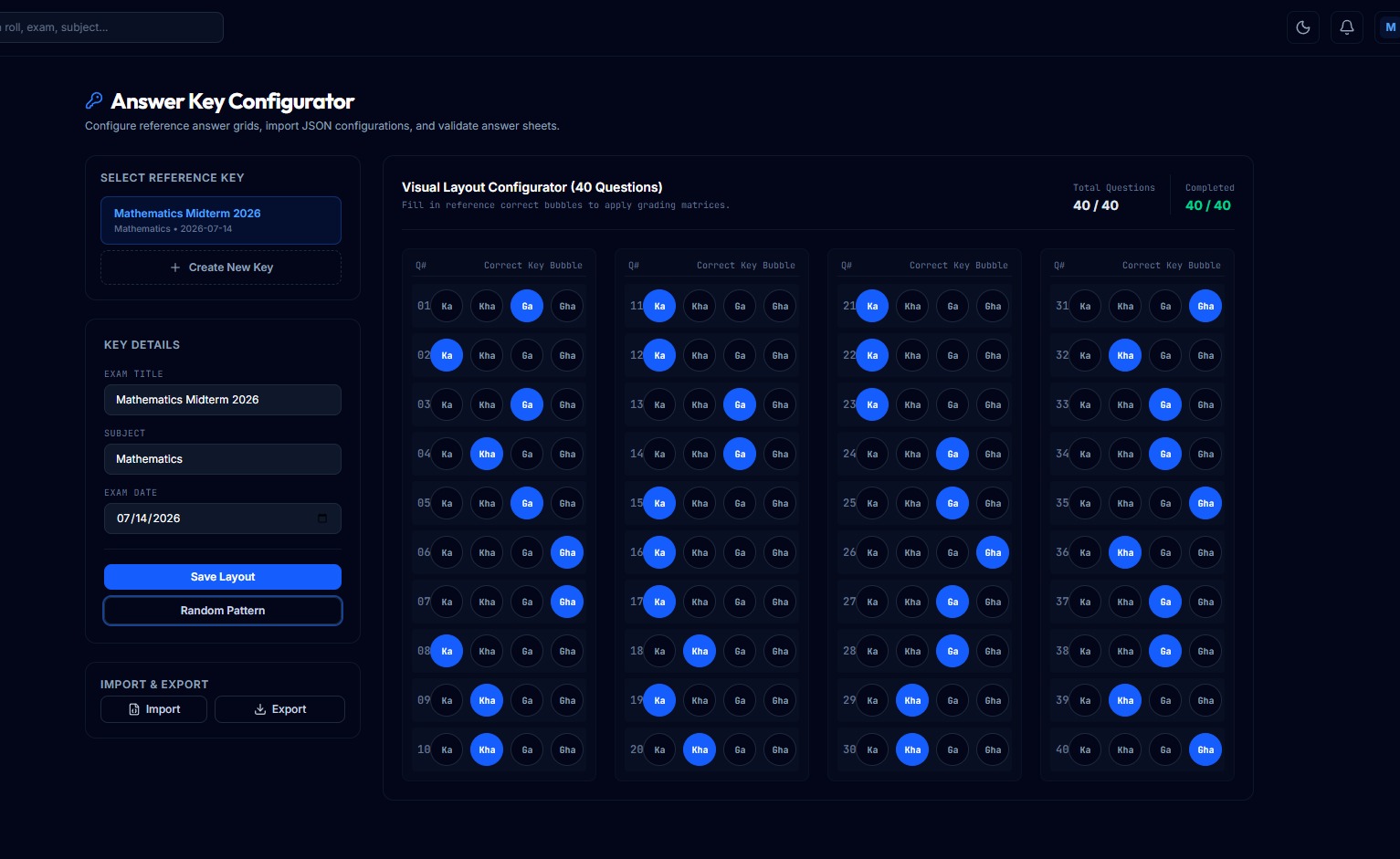The width and height of the screenshot is (1400, 859).
Task: Select Gha bubble for question 08
Action: pos(567,651)
